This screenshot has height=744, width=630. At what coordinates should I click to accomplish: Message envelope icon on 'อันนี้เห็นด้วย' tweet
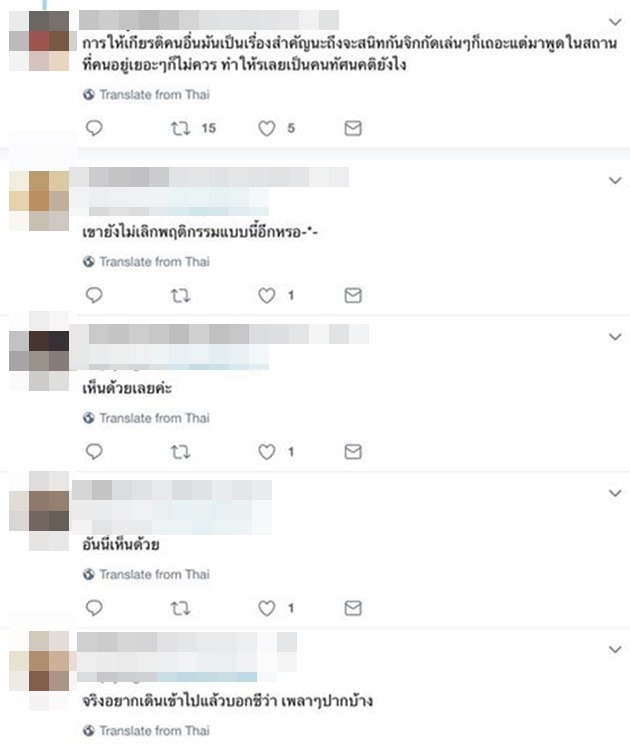[353, 608]
